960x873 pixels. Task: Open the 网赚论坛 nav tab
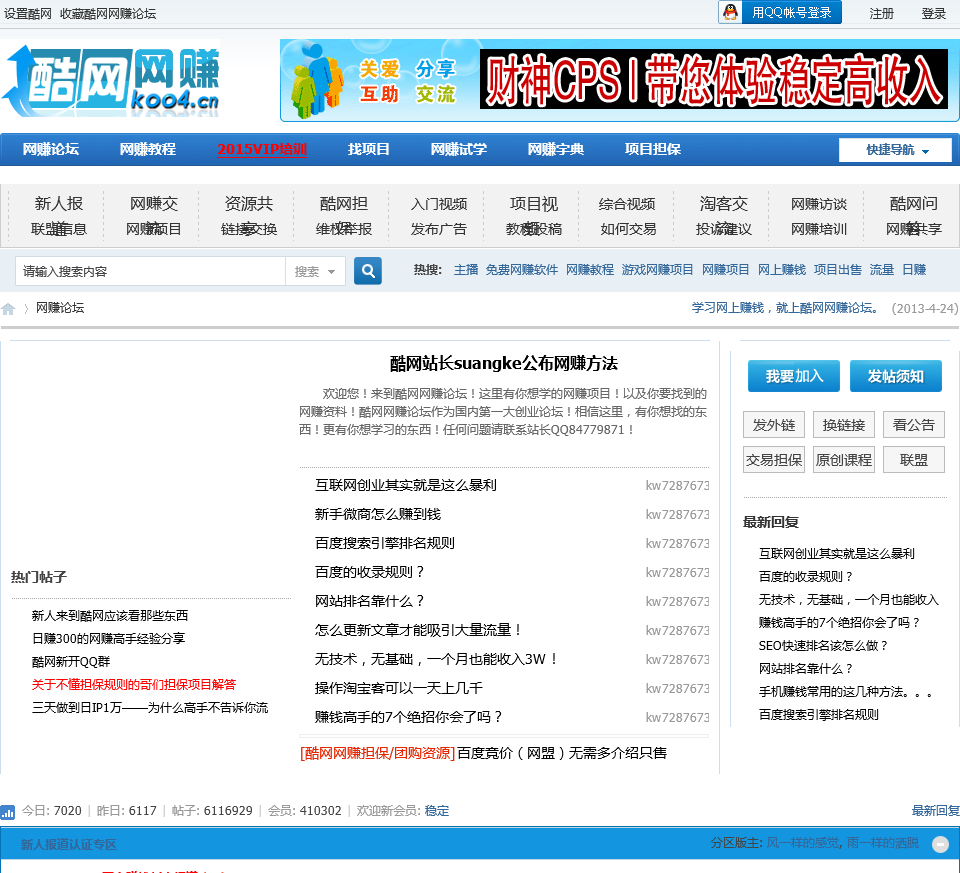tap(51, 149)
